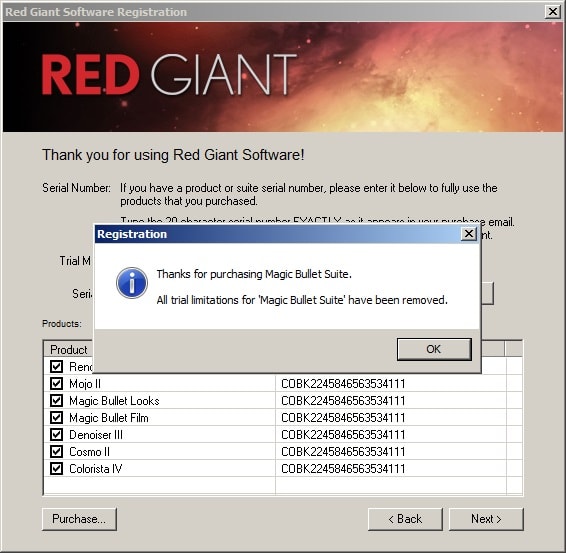Close the Registration message dialog
Screen dimensions: 566x553
pos(469,234)
